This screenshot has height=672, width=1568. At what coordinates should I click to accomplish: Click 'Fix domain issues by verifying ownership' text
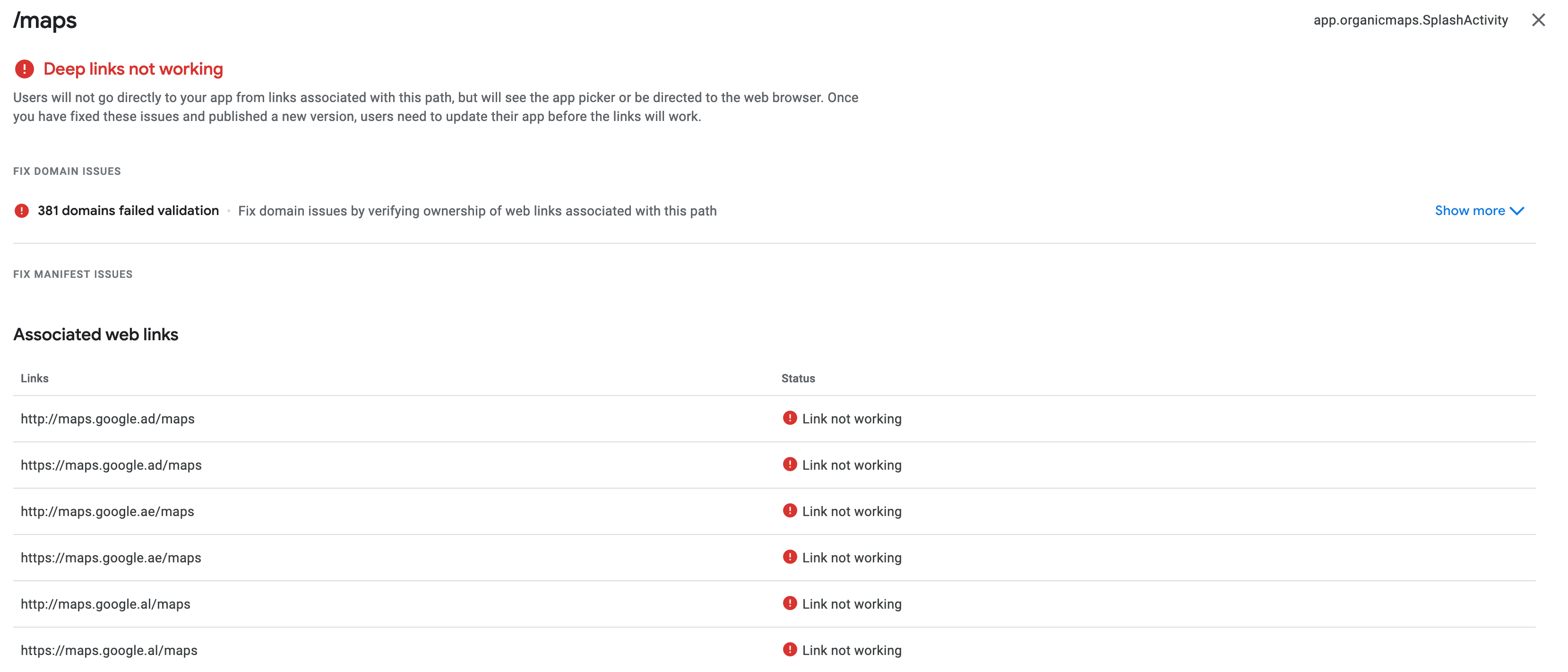(478, 211)
